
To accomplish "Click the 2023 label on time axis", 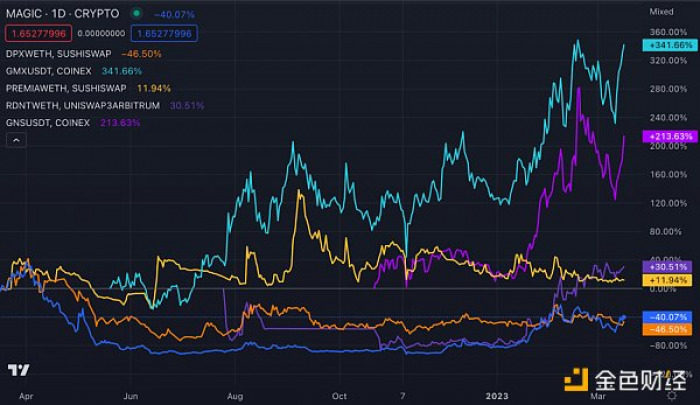I will click(x=497, y=396).
